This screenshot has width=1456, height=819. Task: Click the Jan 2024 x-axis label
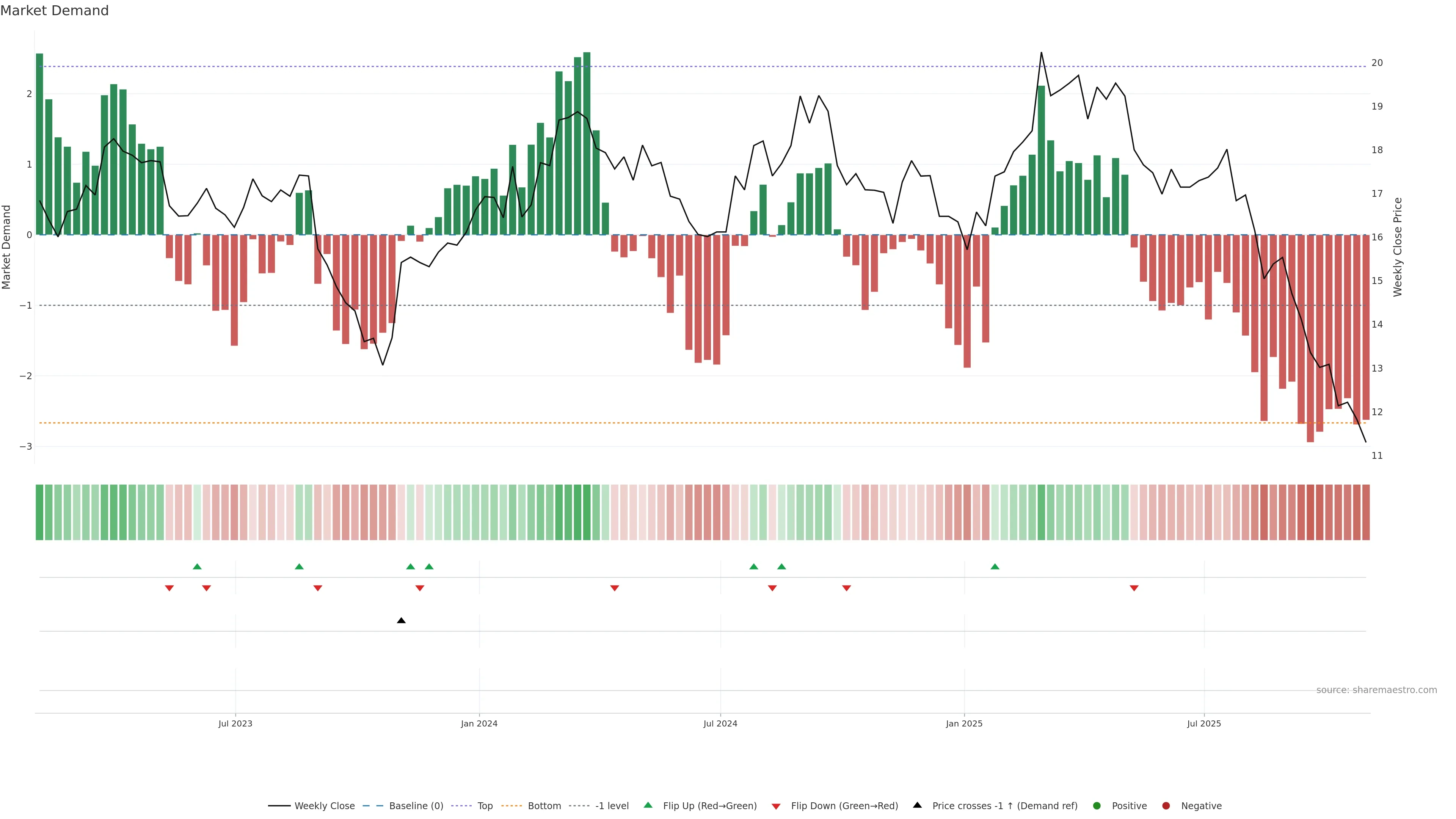[479, 724]
